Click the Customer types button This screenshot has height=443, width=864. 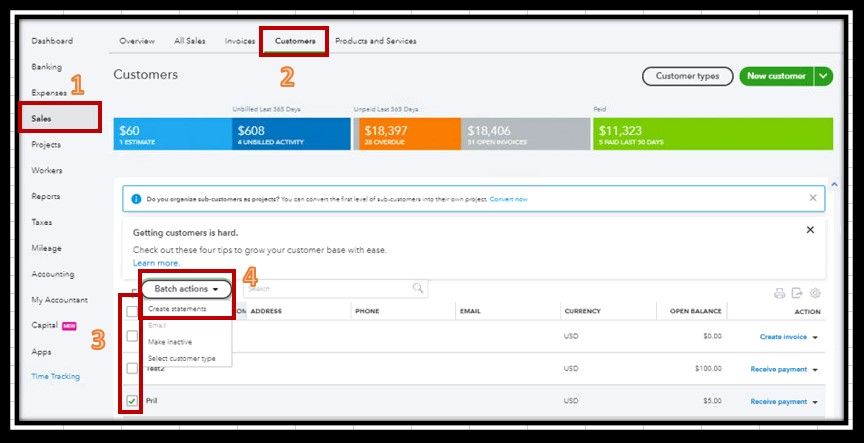tap(687, 76)
